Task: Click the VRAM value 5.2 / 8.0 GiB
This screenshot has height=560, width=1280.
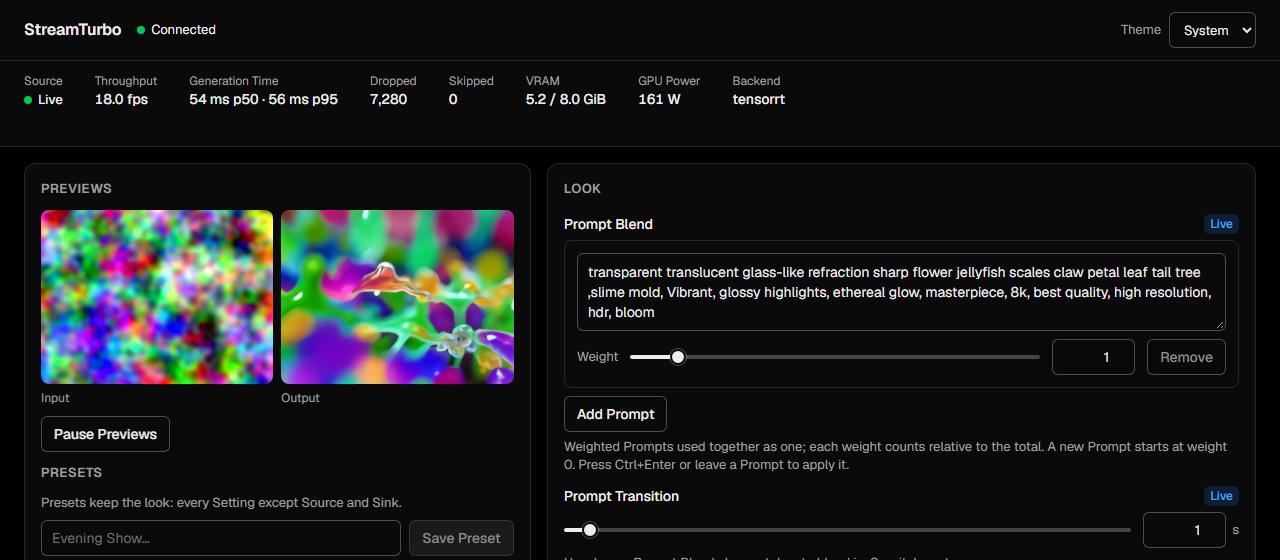Action: point(566,99)
